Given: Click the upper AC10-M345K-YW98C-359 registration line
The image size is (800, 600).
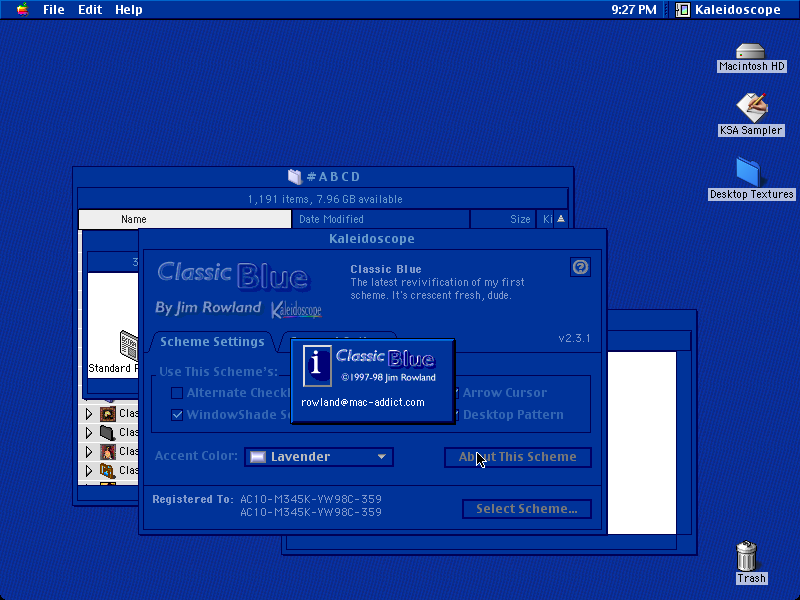Looking at the screenshot, I should coord(311,499).
